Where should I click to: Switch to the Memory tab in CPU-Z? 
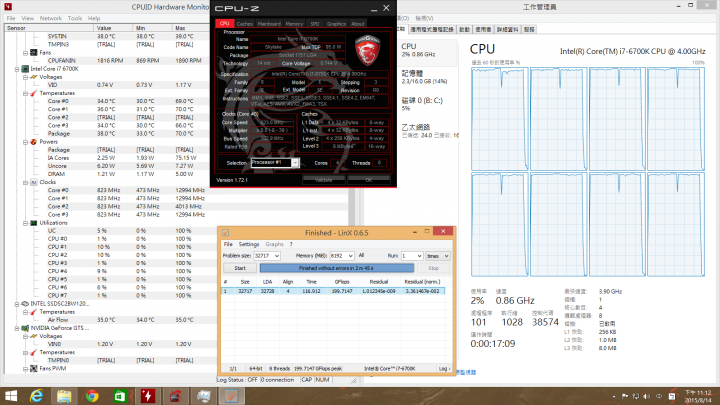(x=294, y=24)
